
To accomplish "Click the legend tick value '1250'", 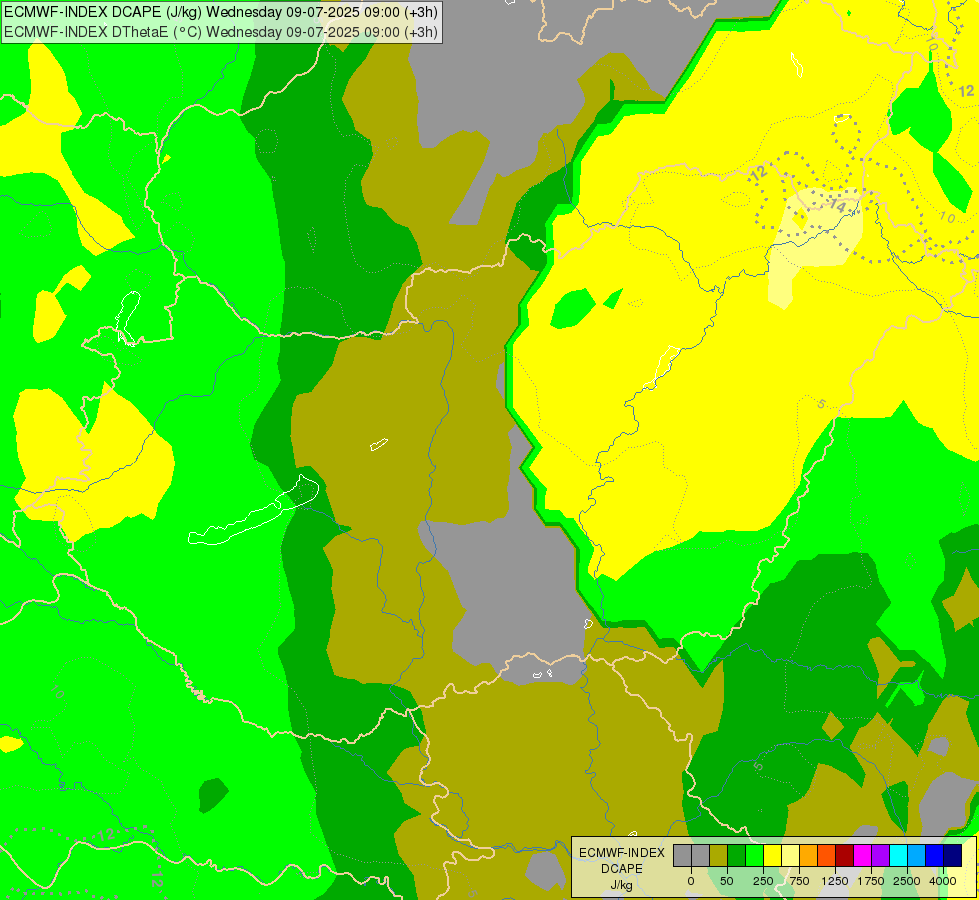I will (x=835, y=881).
